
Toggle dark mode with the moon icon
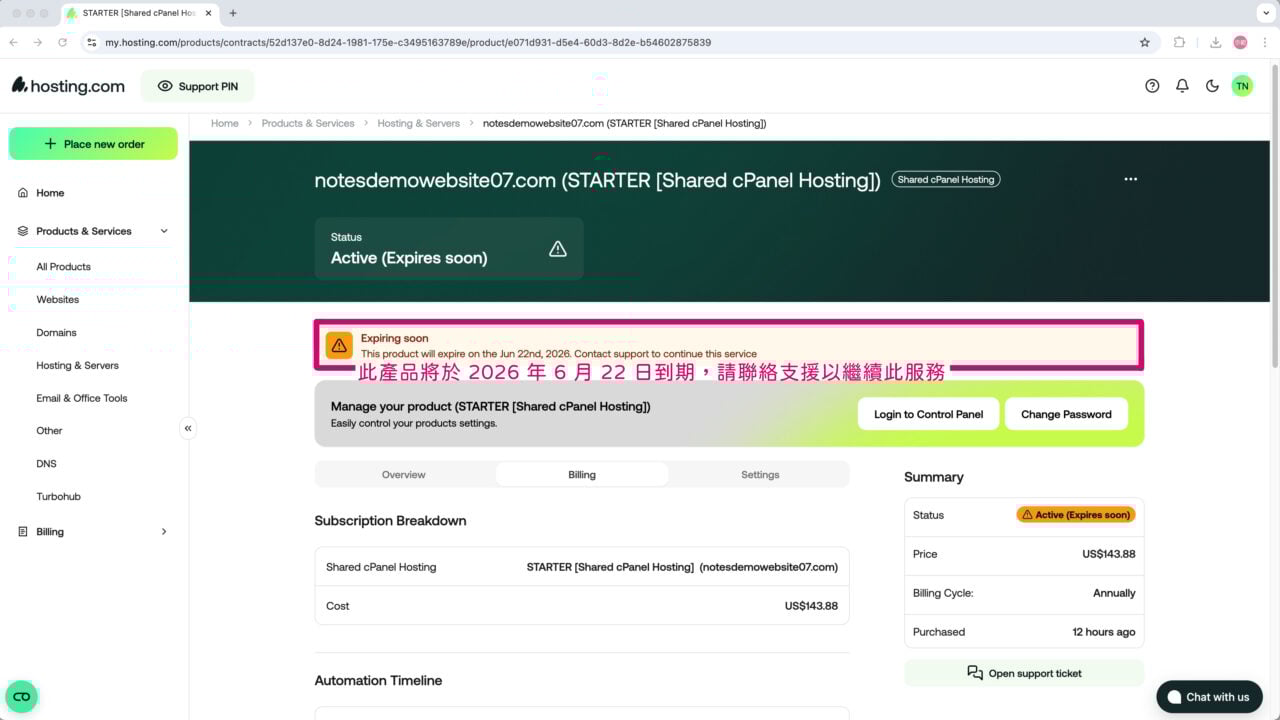pos(1212,85)
